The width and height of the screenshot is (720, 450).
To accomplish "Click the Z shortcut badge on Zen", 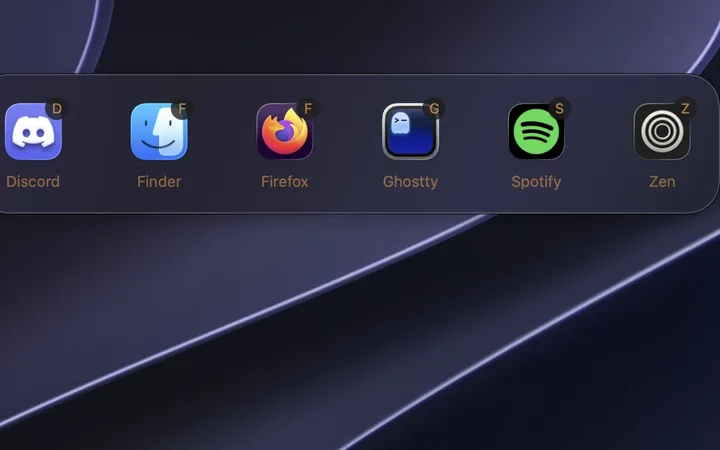I will click(x=685, y=108).
